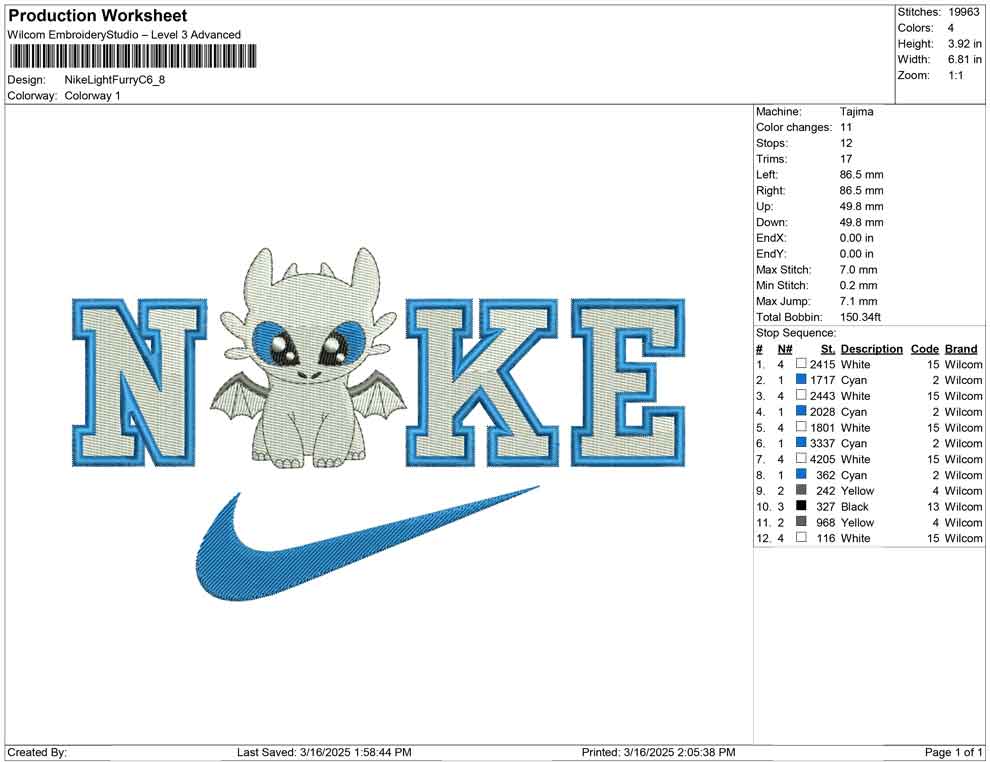Click the Machine value Tajima
990x762 pixels.
tap(857, 112)
